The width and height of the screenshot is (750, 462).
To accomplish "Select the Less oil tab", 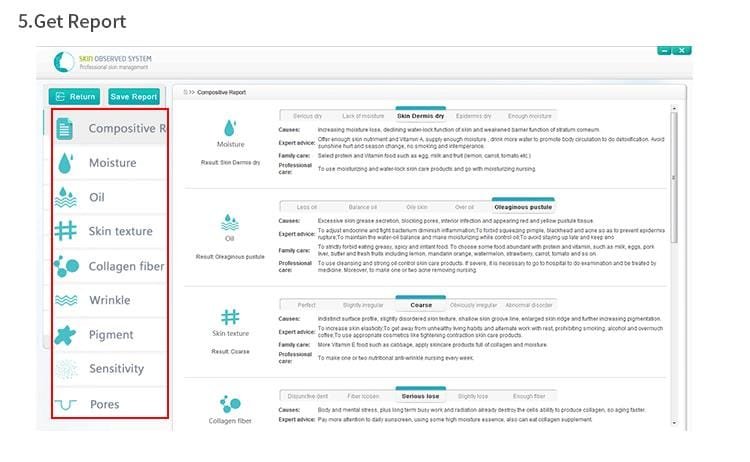I will click(x=307, y=207).
